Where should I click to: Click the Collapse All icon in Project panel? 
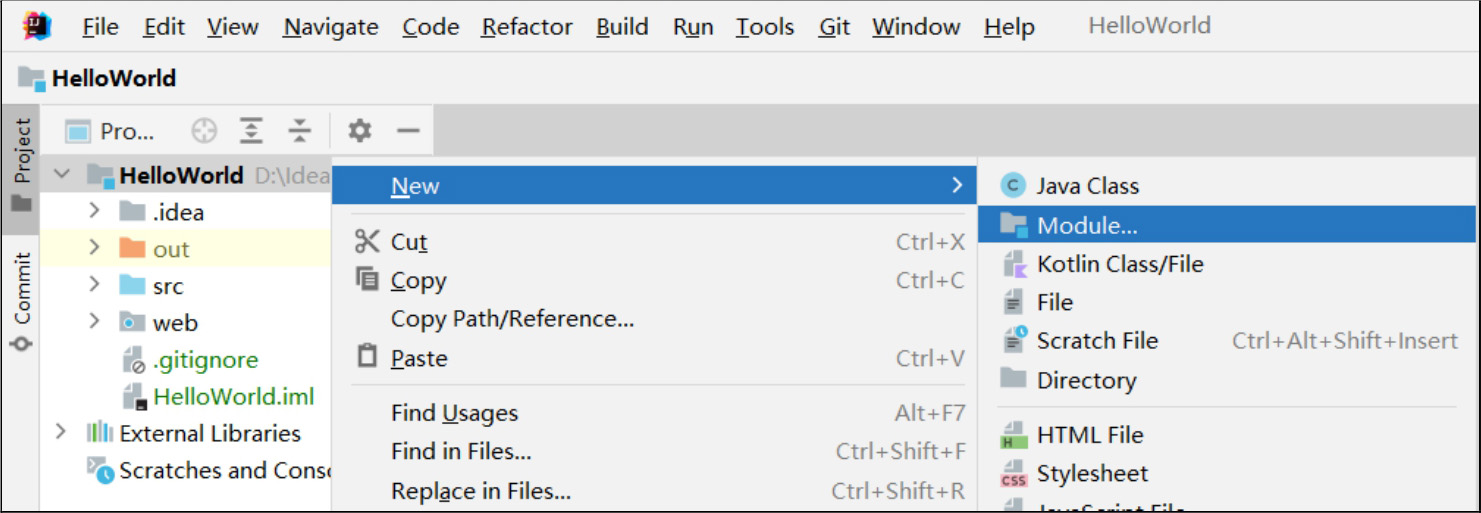click(x=299, y=131)
